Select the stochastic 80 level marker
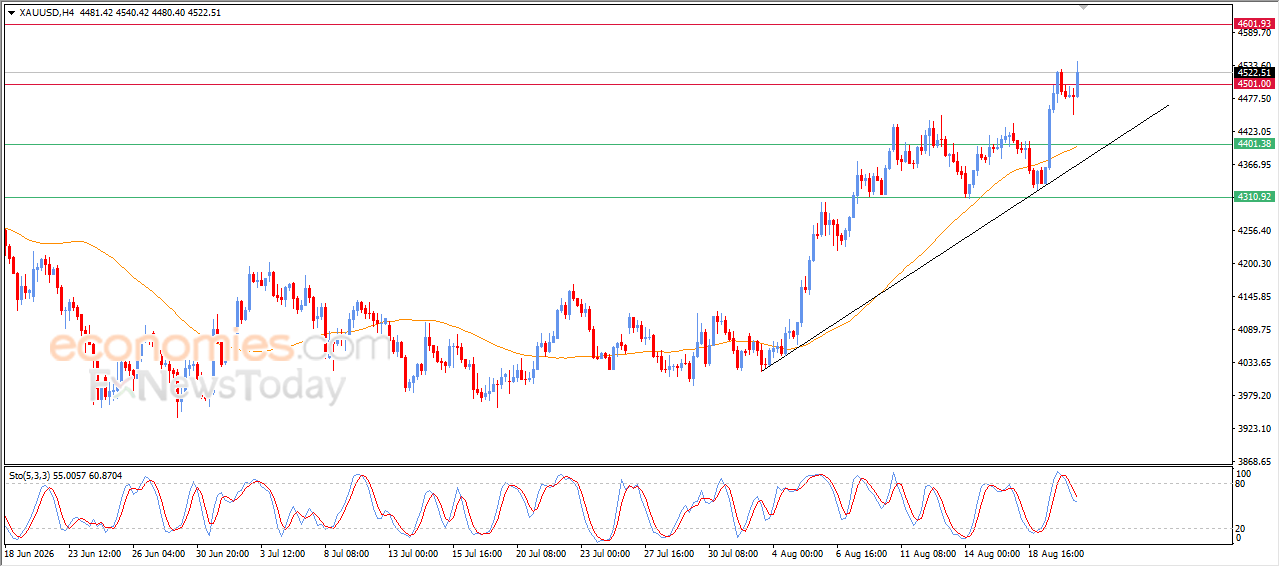This screenshot has height=567, width=1280. pos(1242,484)
